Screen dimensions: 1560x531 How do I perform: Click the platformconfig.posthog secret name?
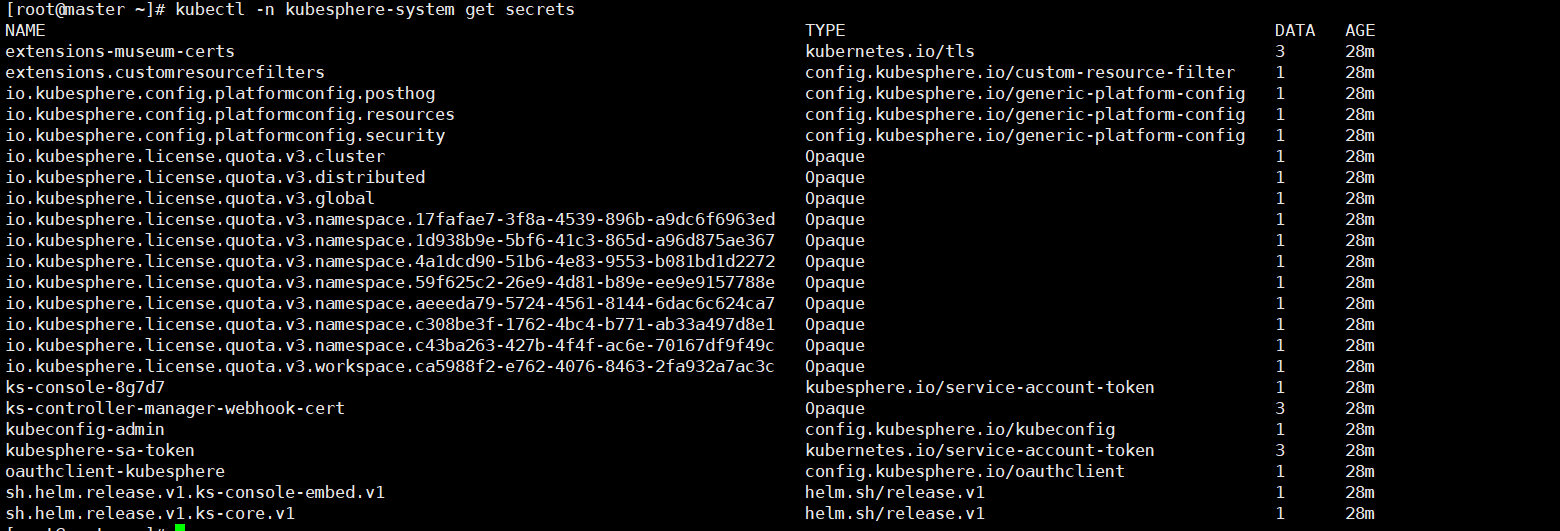tap(220, 94)
